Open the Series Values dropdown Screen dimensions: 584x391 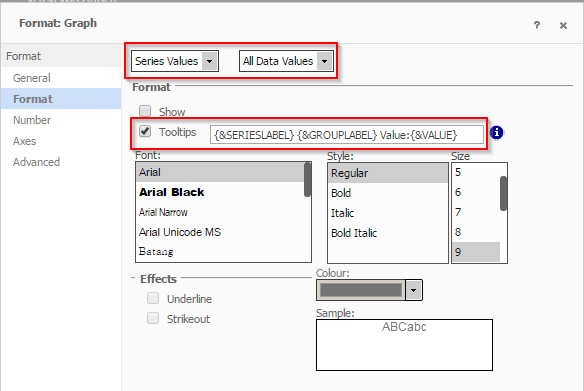point(175,61)
